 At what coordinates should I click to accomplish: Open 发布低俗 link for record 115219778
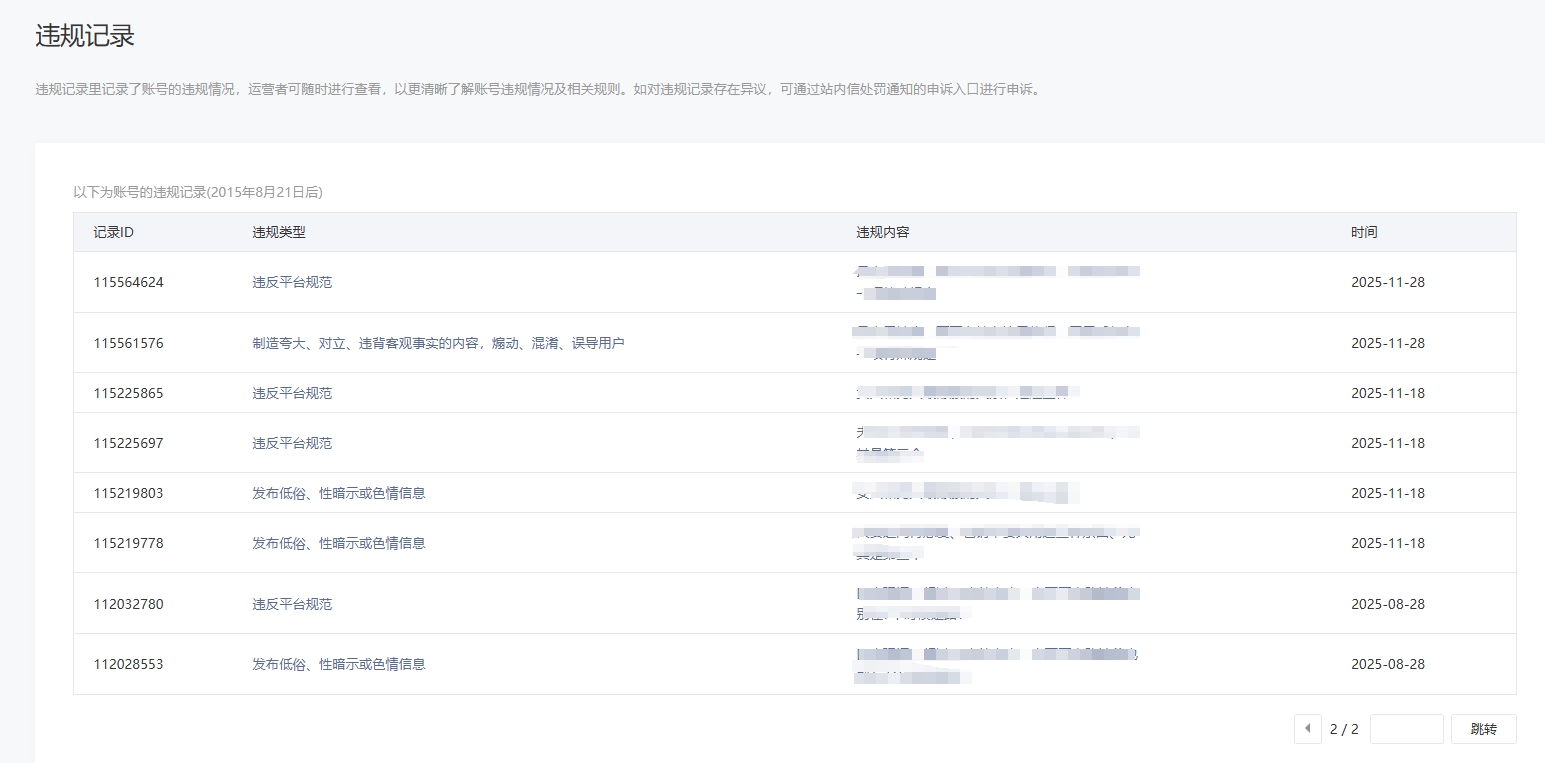338,543
